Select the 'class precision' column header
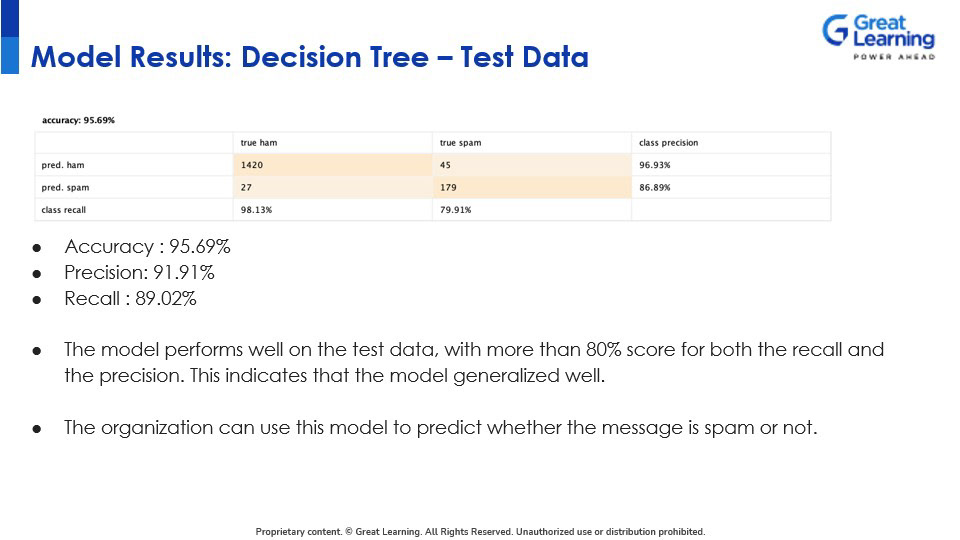The height and width of the screenshot is (540, 960). point(668,143)
